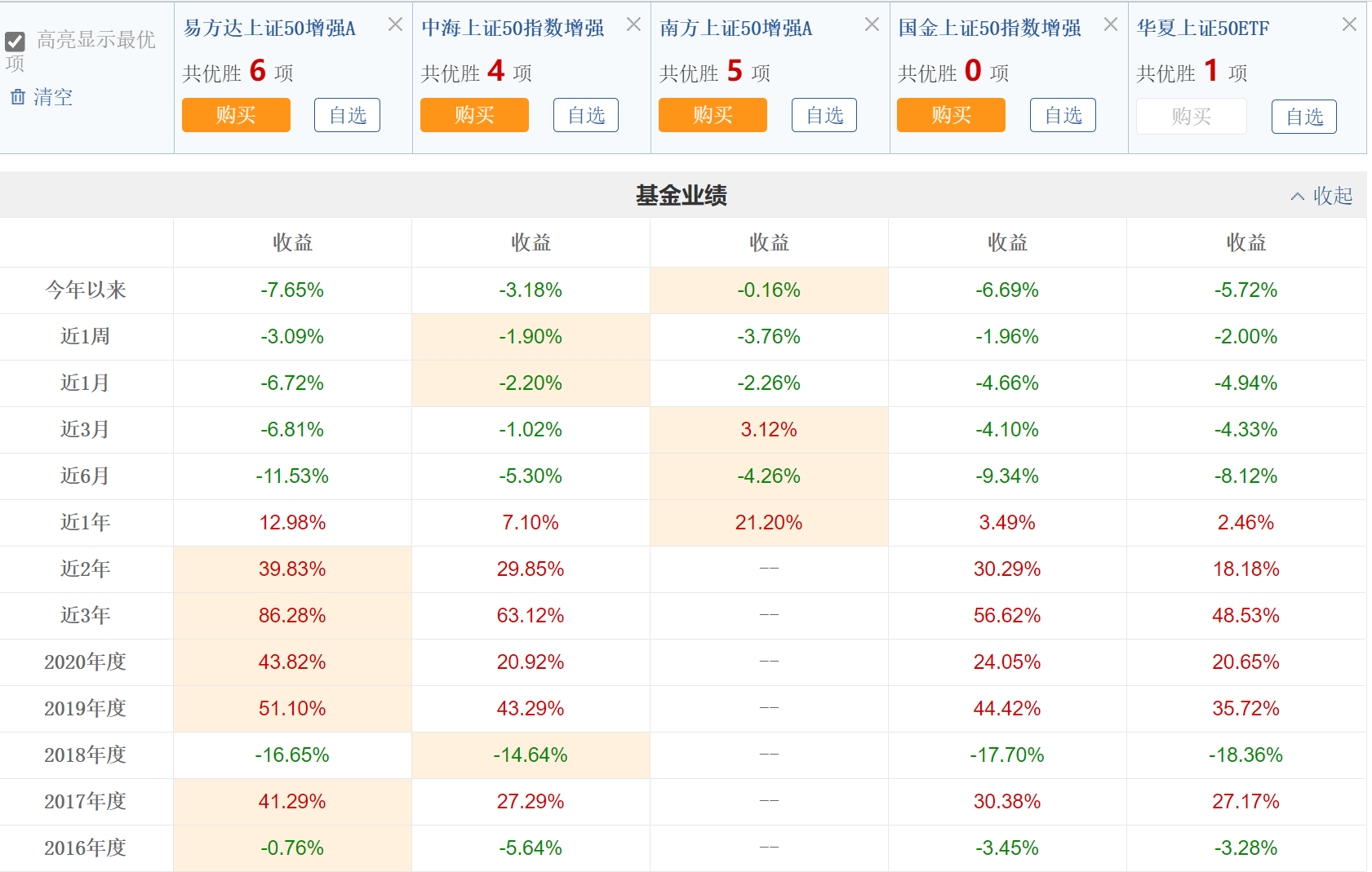Select the 近1年 row label
This screenshot has width=1372, height=872.
pyautogui.click(x=85, y=522)
